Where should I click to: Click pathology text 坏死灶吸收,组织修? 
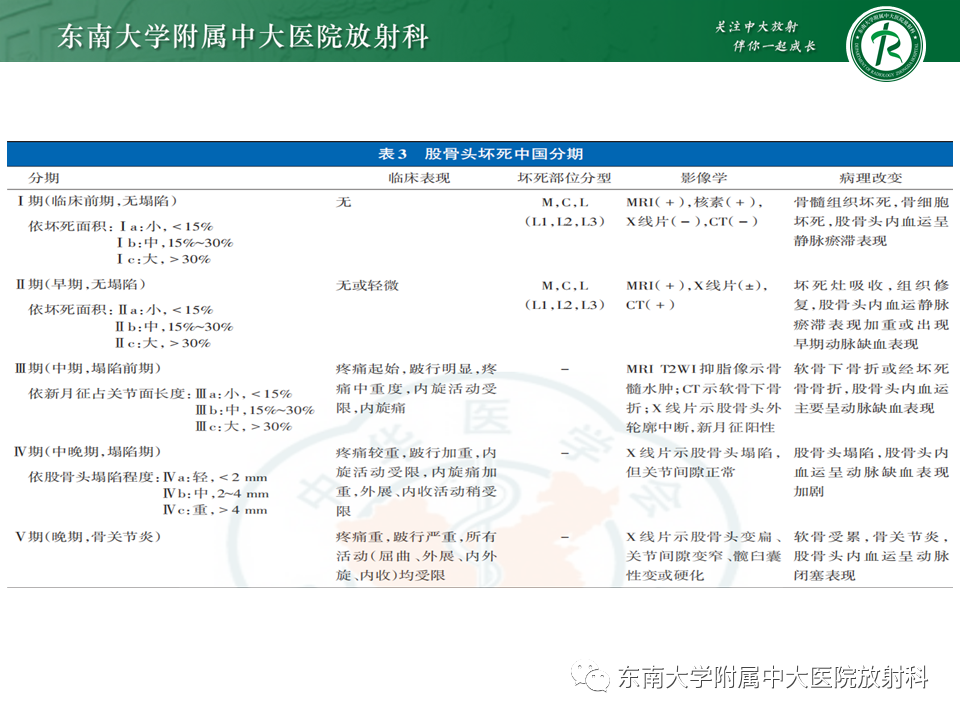click(871, 285)
